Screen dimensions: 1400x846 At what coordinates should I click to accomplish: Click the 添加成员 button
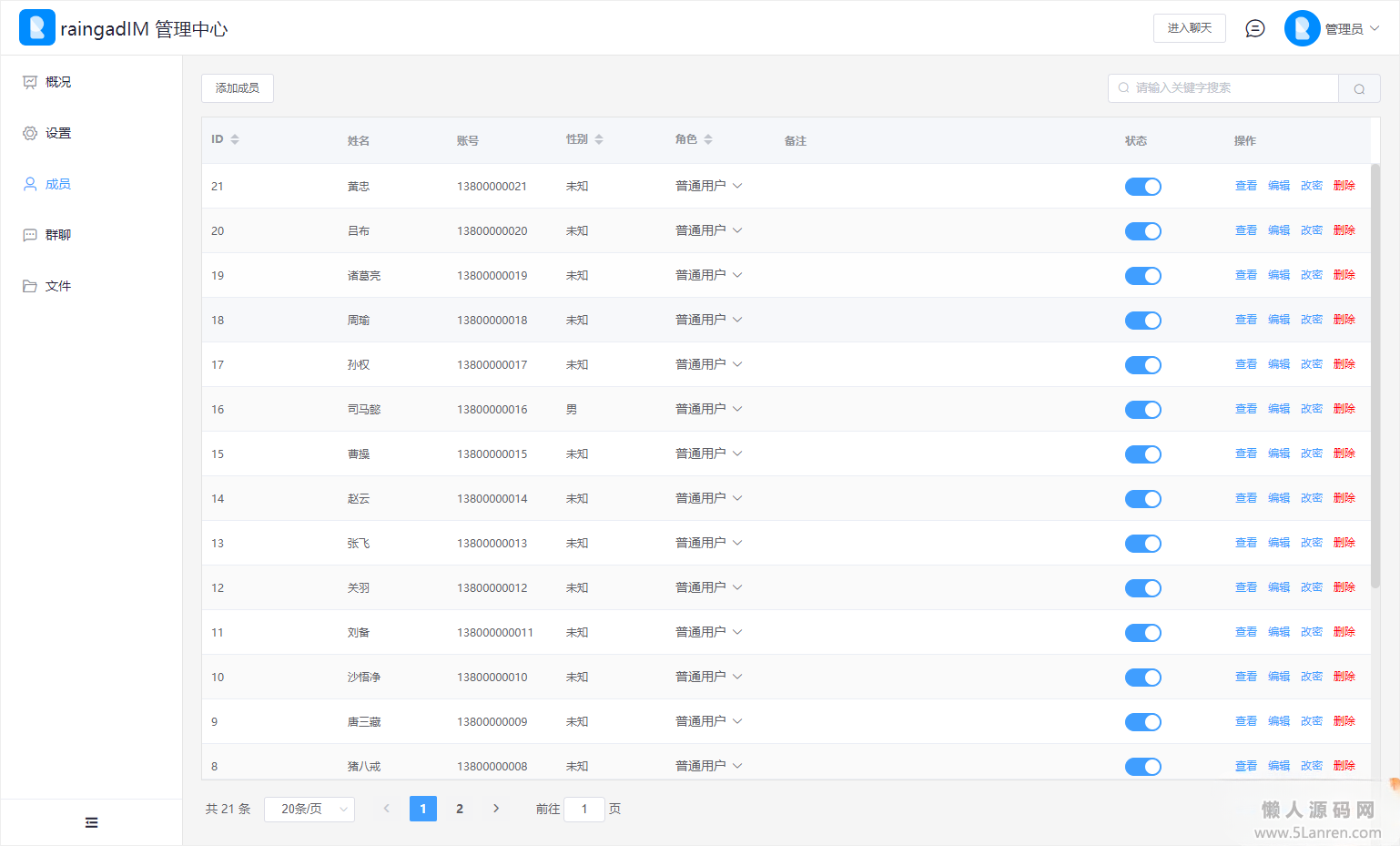pyautogui.click(x=238, y=88)
